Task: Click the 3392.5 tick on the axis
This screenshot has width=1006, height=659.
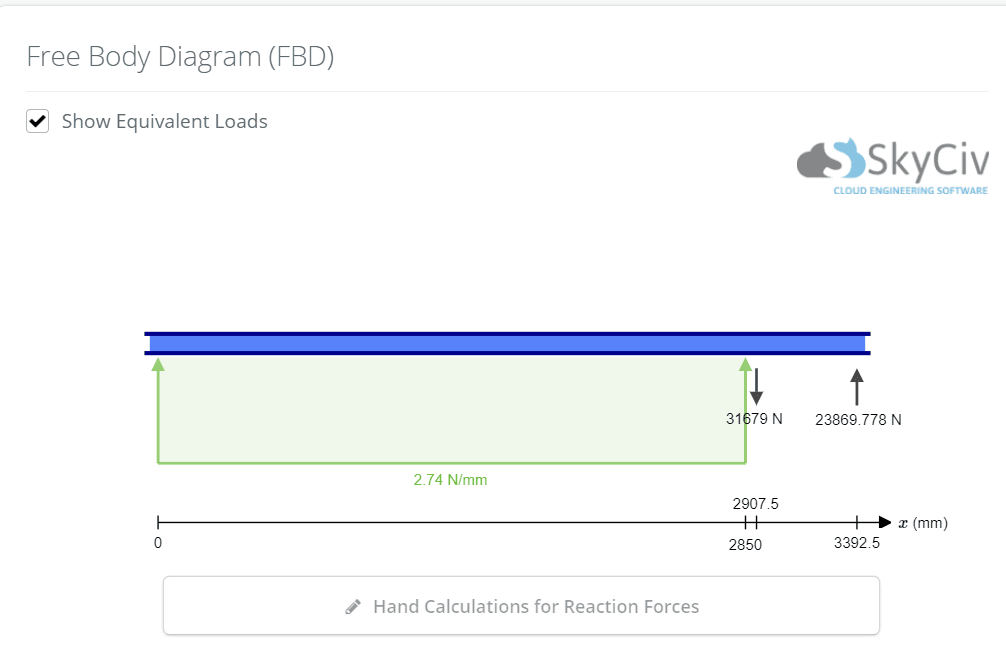Action: tap(856, 523)
